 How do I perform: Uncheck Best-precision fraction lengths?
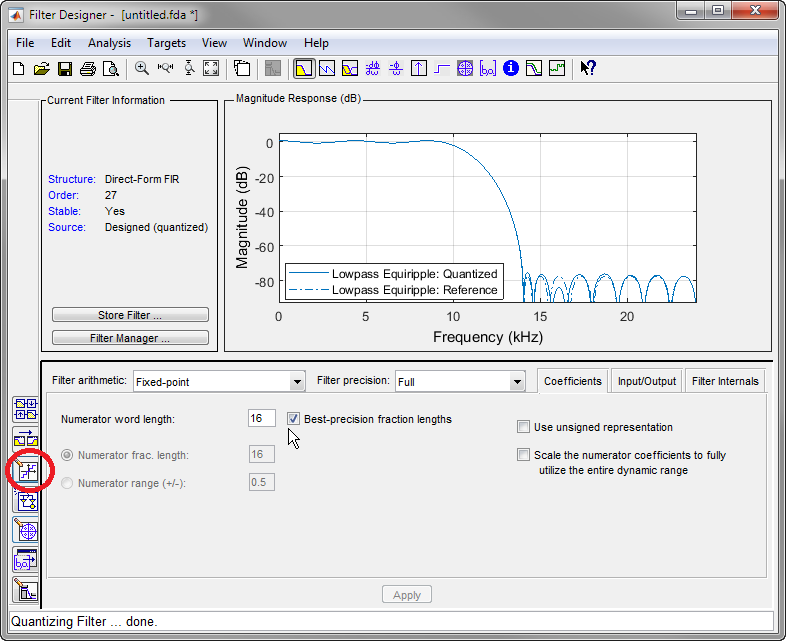pos(294,419)
